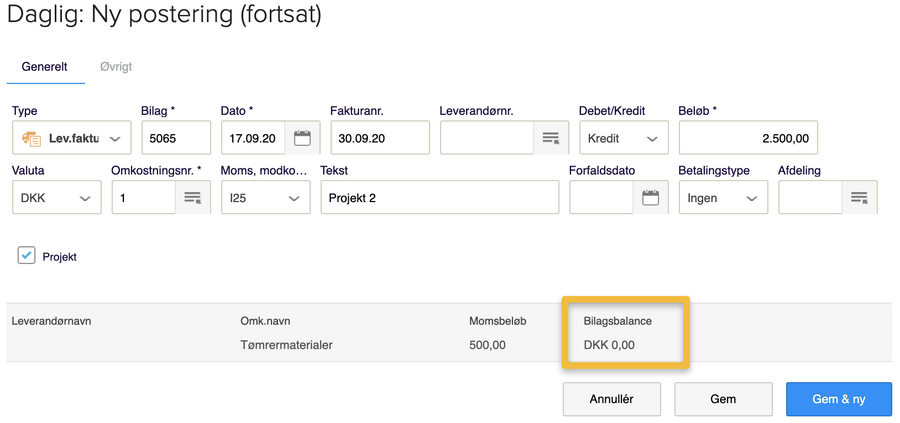The height and width of the screenshot is (423, 900).
Task: Select the Generelt tab
Action: pyautogui.click(x=44, y=67)
